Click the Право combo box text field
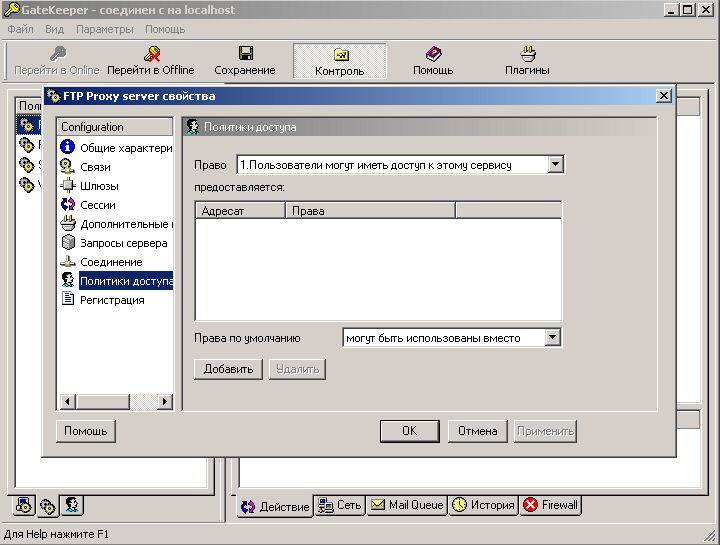 coord(393,165)
